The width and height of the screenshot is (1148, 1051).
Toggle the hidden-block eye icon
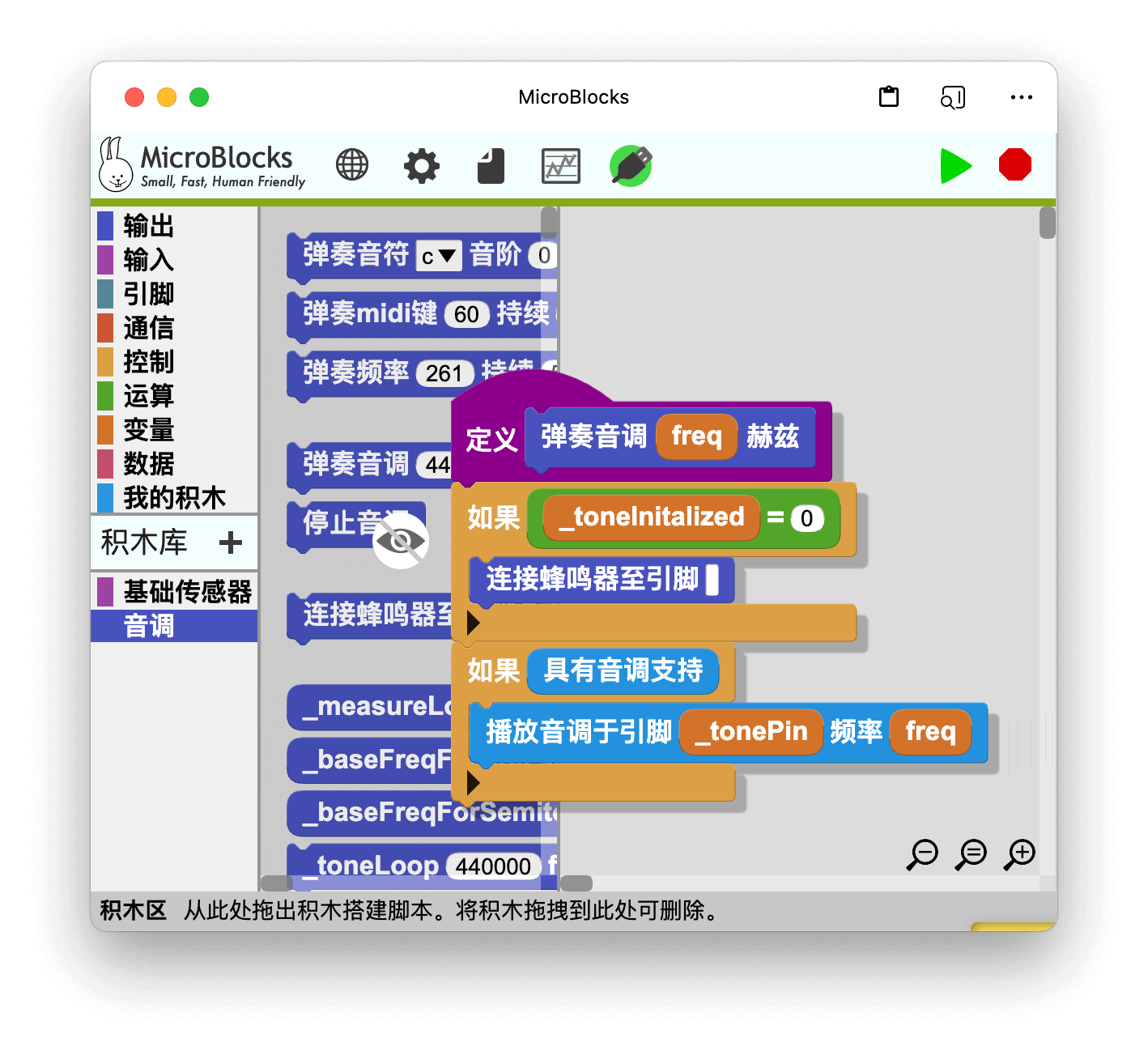click(x=401, y=541)
